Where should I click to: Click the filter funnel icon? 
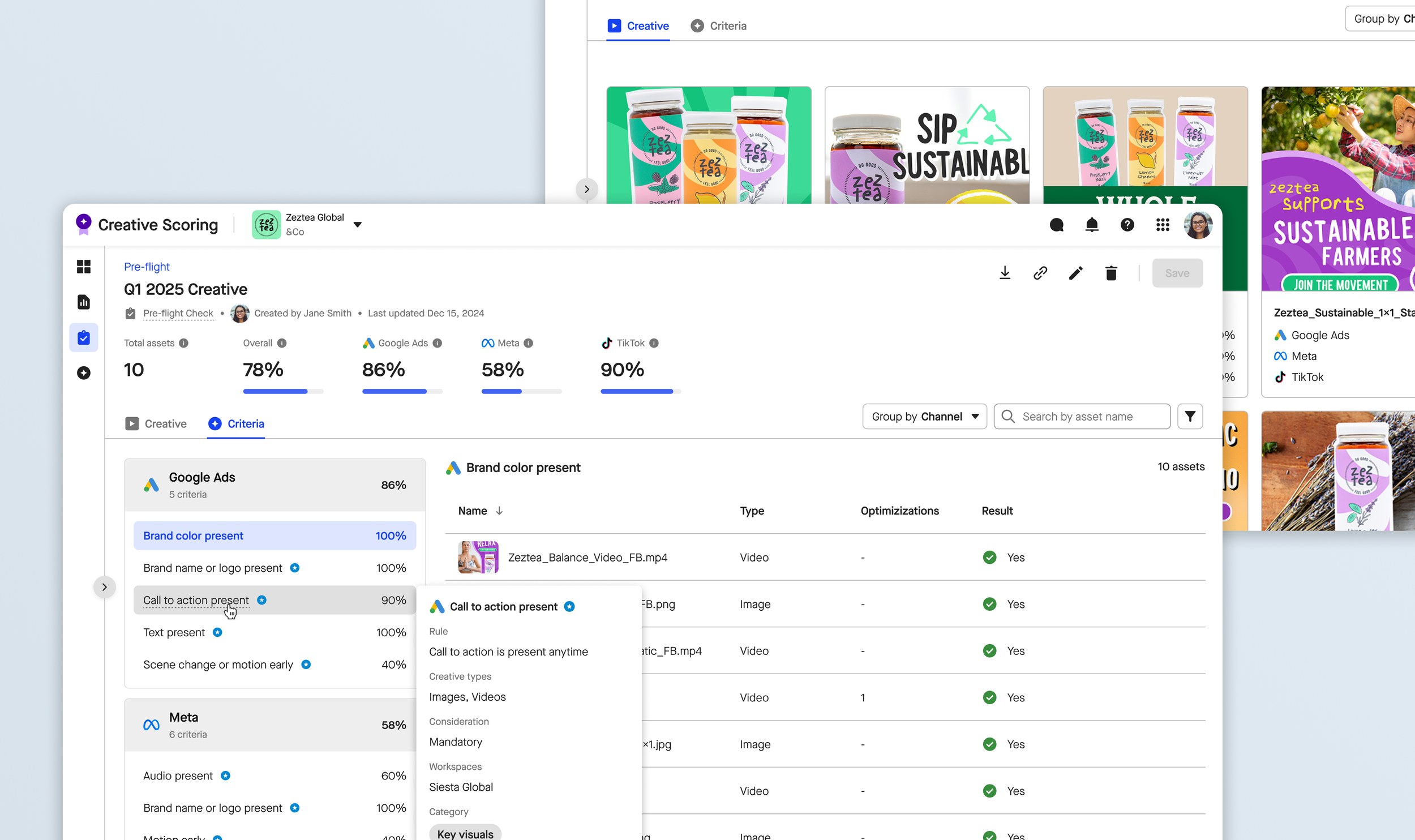(x=1190, y=417)
